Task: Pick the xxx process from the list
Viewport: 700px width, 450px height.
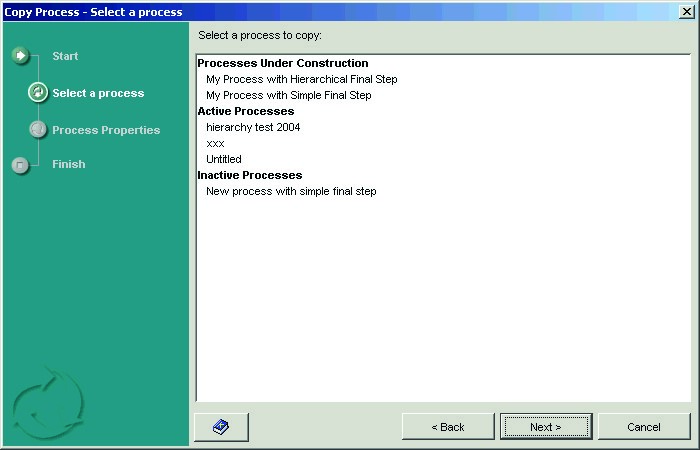Action: pos(215,143)
